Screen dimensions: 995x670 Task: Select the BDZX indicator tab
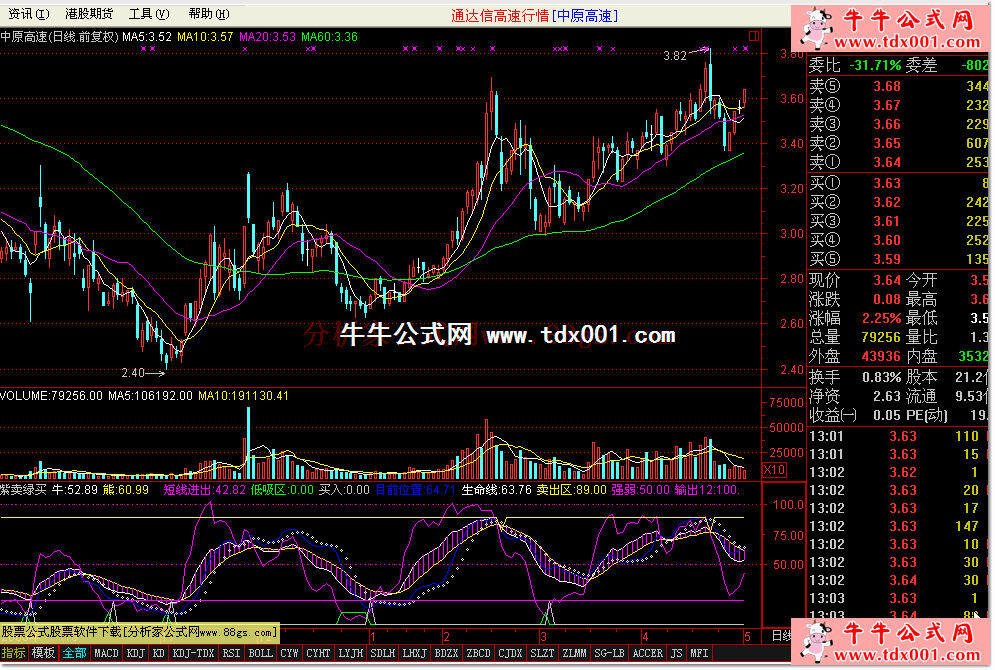[x=446, y=653]
